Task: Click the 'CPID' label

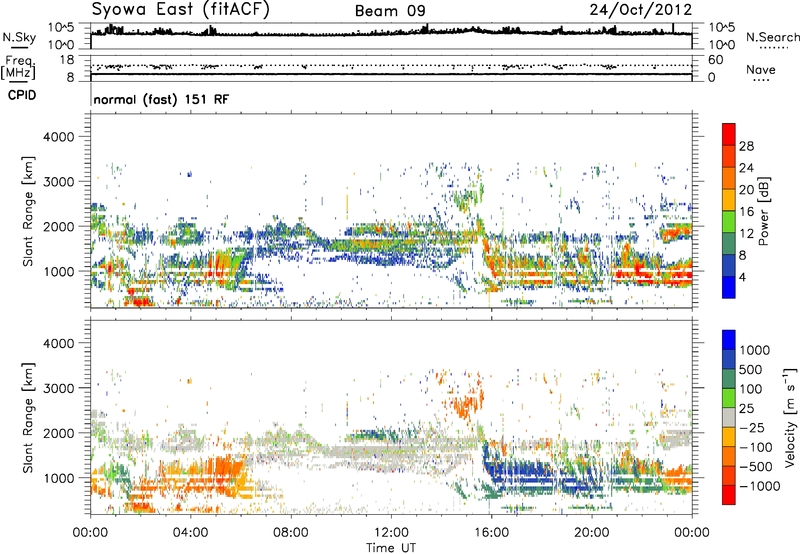Action: point(22,95)
